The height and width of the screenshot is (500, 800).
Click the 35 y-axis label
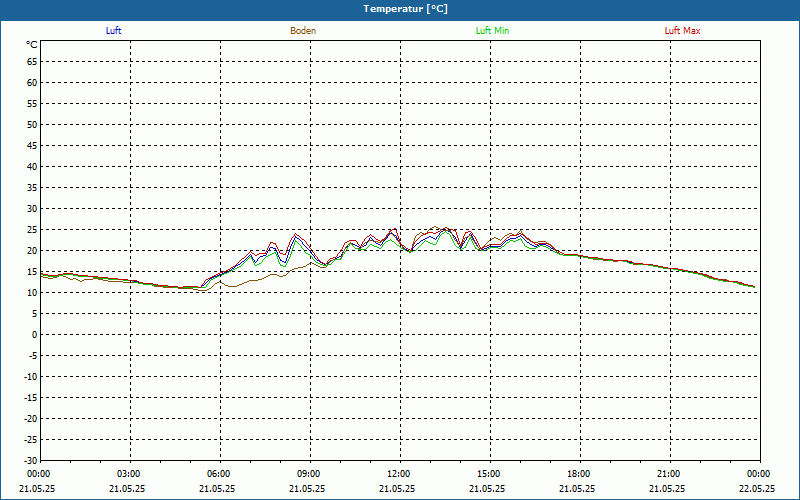pyautogui.click(x=32, y=188)
